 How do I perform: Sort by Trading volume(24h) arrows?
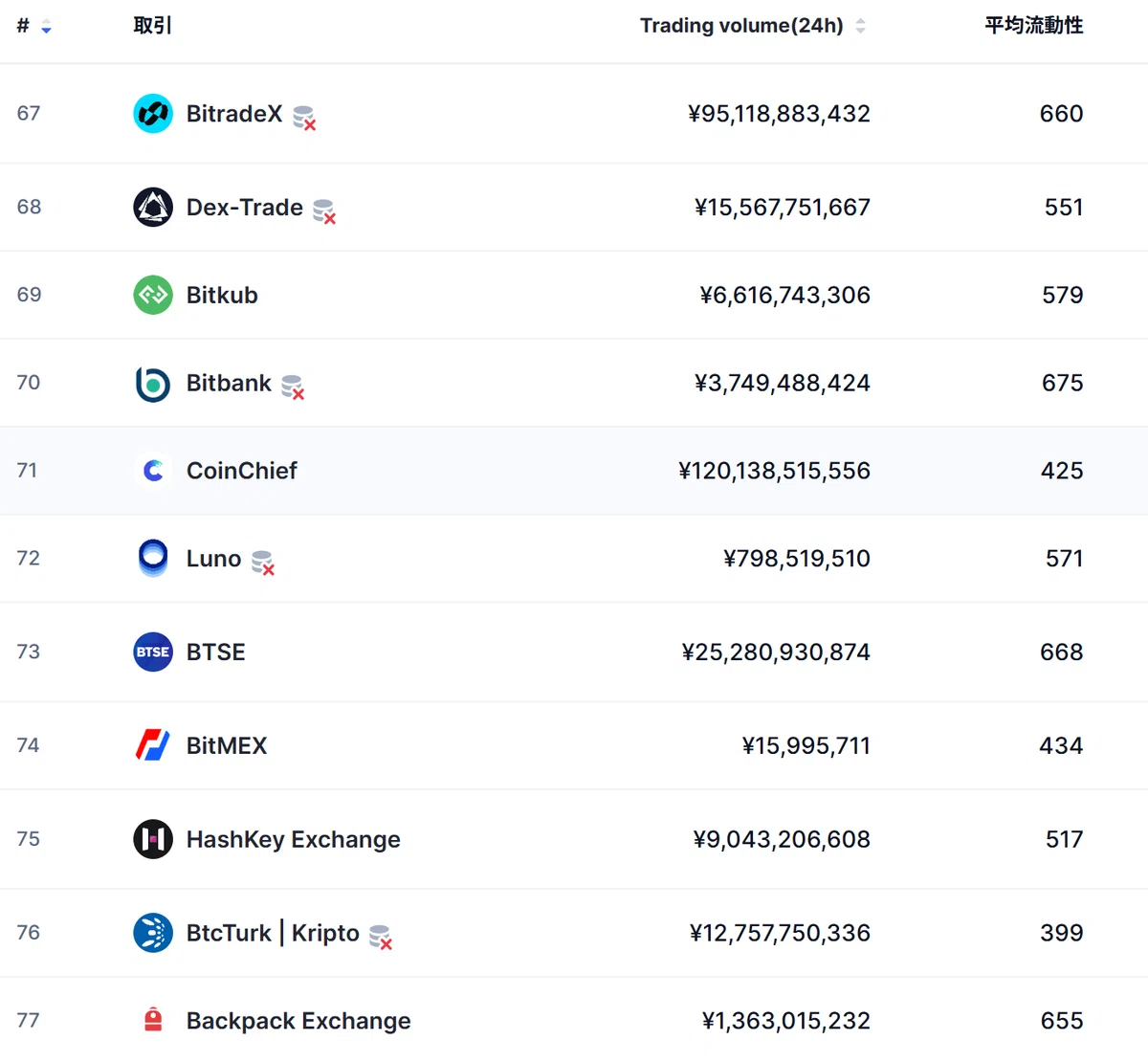860,26
